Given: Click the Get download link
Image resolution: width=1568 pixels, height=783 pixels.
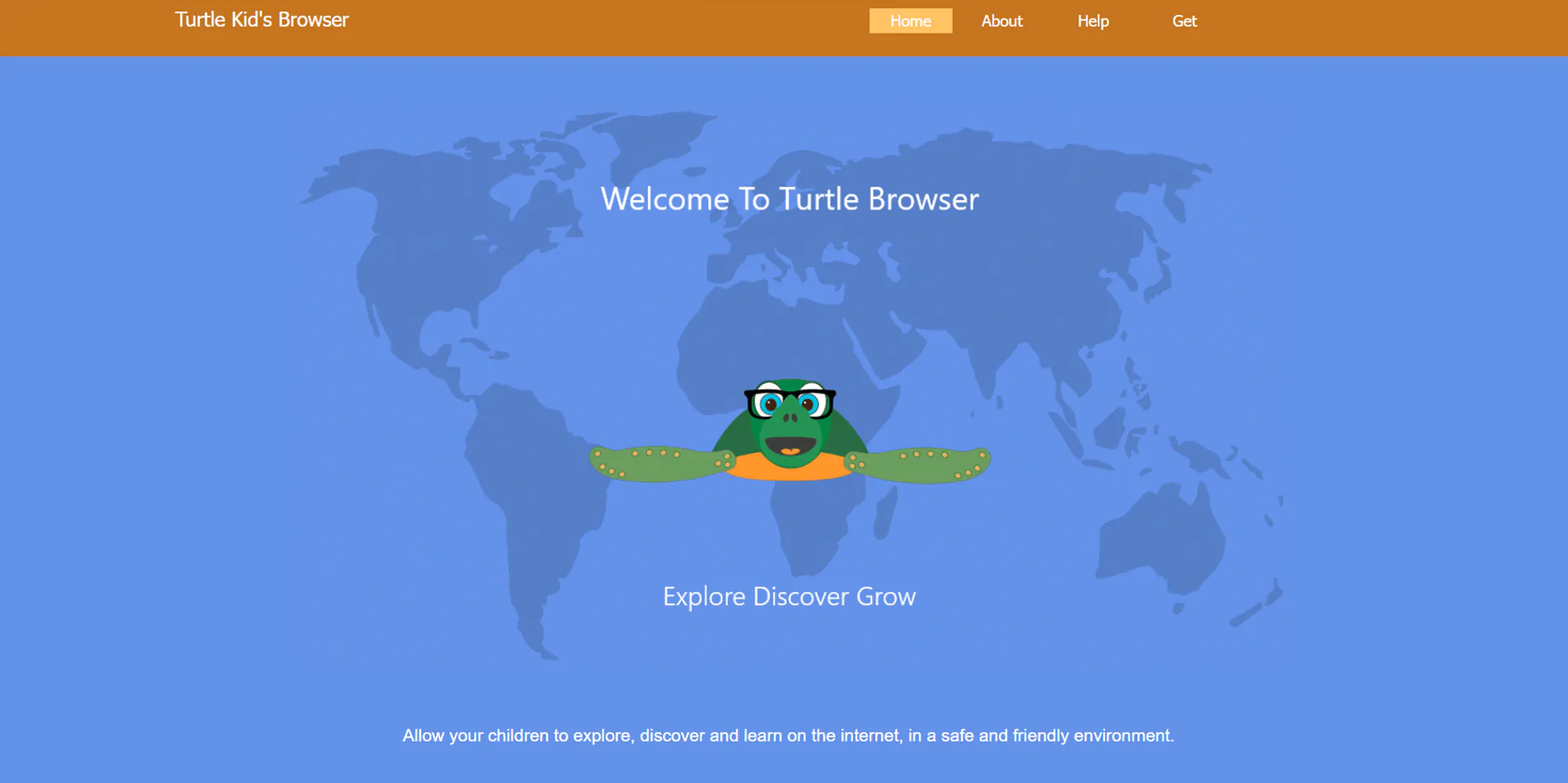Looking at the screenshot, I should tap(1184, 21).
